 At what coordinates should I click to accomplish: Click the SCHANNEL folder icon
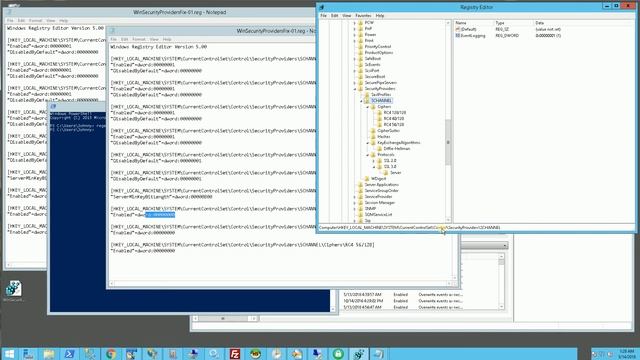click(x=367, y=100)
